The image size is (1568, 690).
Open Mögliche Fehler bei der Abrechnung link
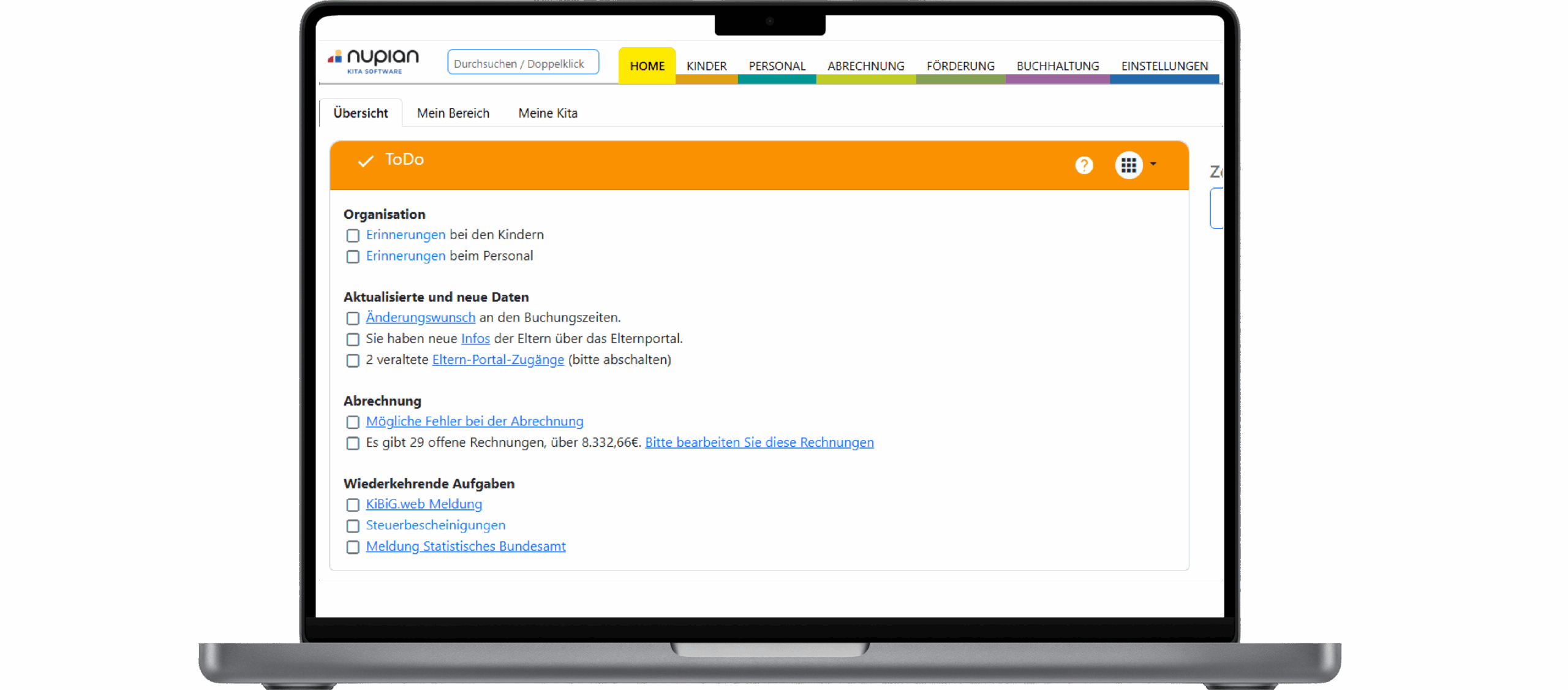point(474,422)
